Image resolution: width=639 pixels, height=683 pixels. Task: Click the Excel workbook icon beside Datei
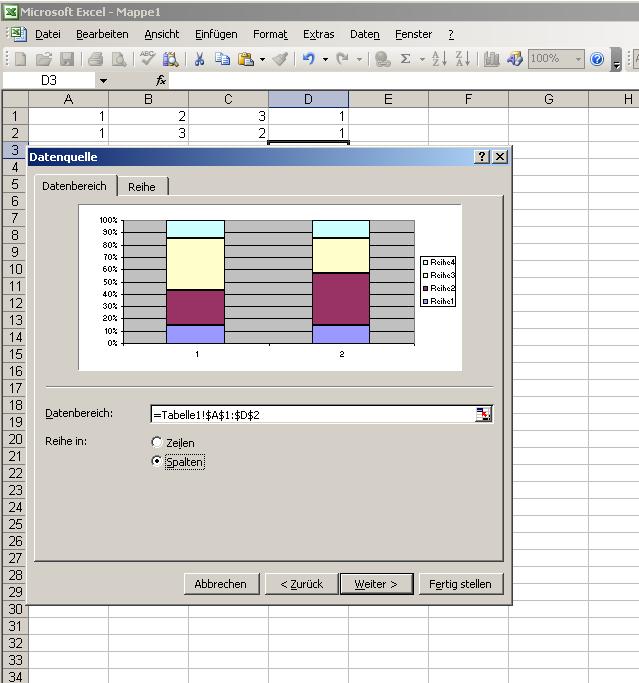point(18,34)
